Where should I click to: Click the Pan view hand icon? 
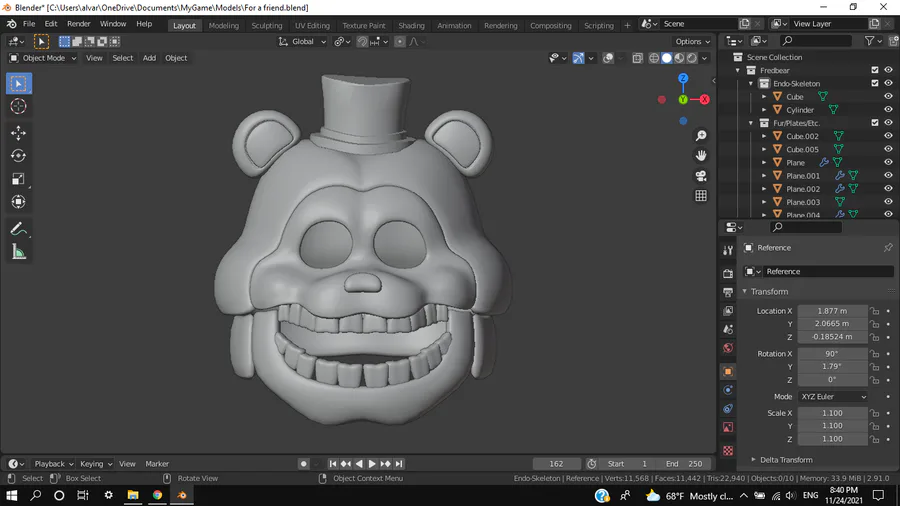click(x=701, y=155)
